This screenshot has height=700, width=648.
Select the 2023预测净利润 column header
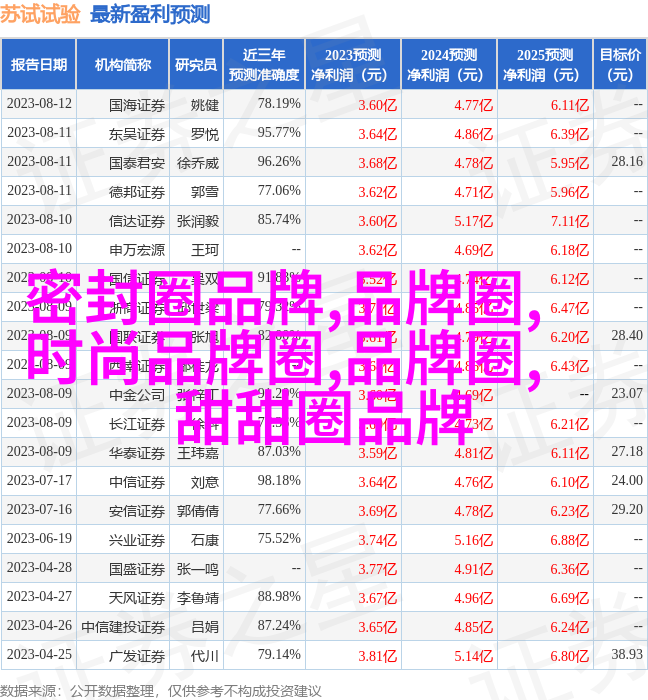[353, 65]
